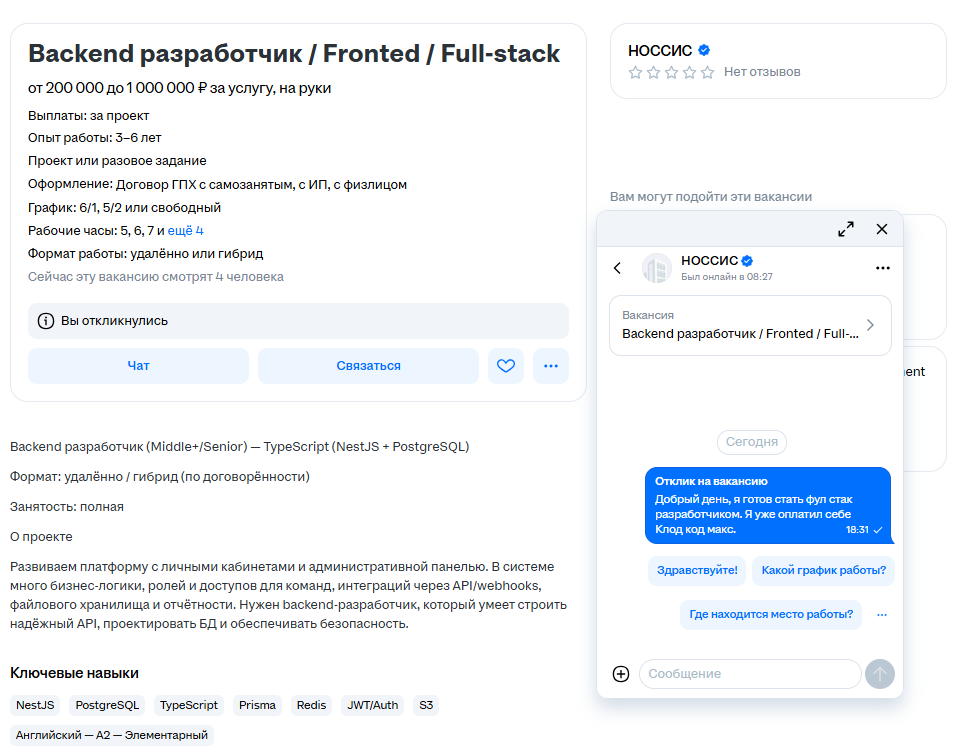This screenshot has height=750, width=962.
Task: Pick quick reply Где находится место работы?
Action: pos(771,614)
